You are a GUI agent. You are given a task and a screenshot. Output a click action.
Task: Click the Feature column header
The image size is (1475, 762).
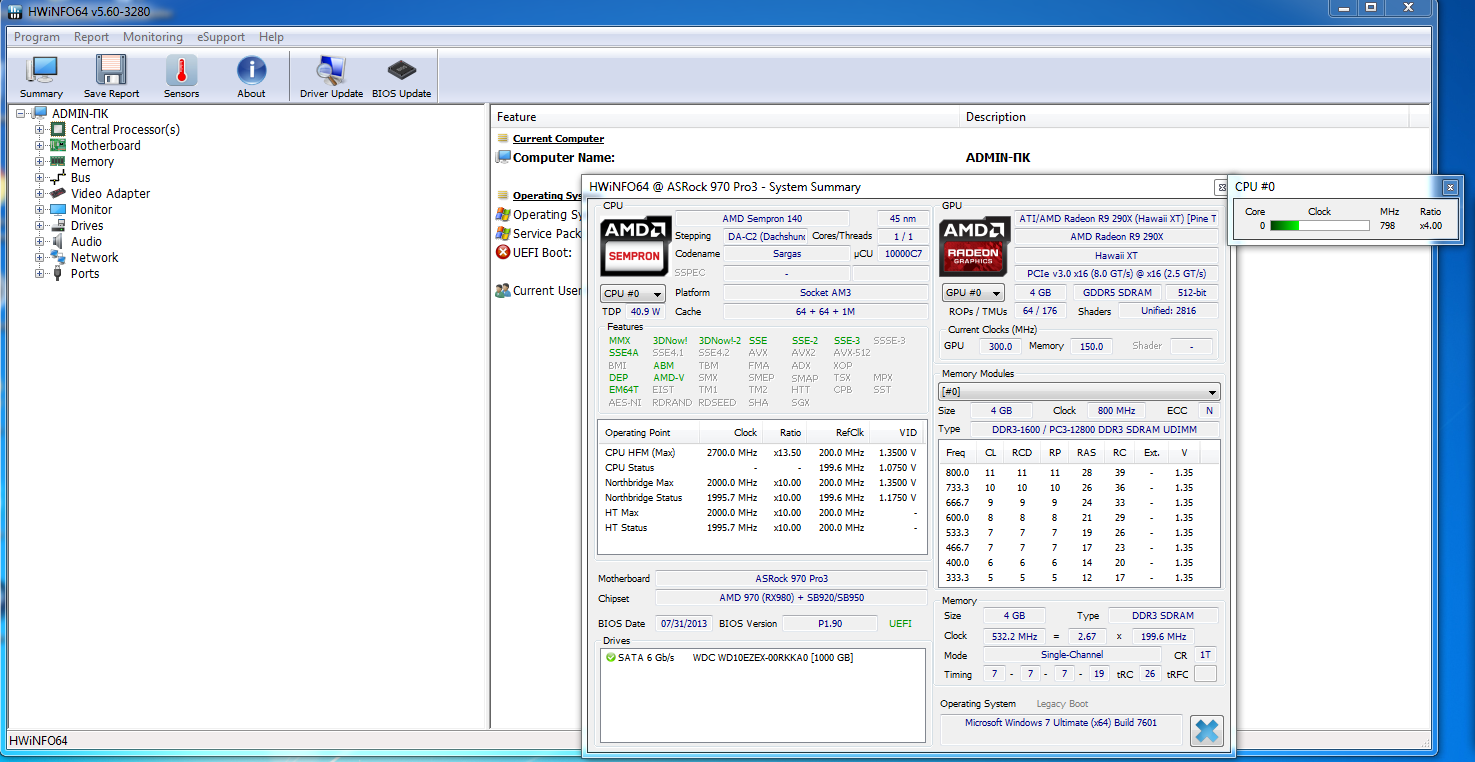725,117
